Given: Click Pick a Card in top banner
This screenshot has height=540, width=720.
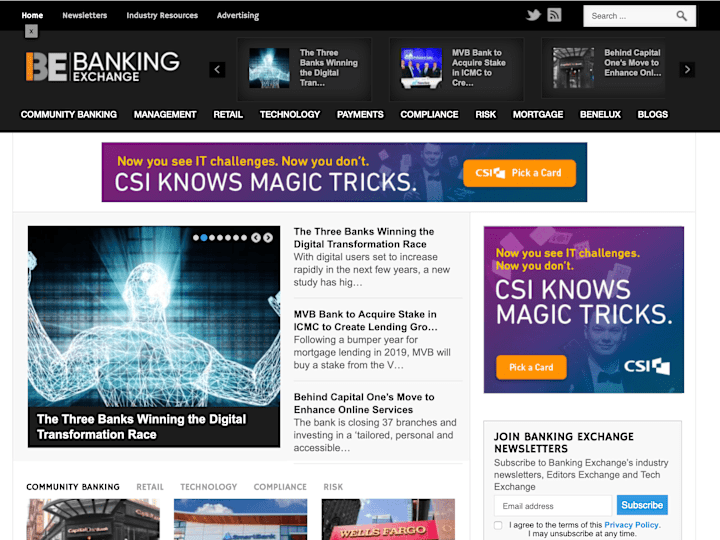Looking at the screenshot, I should tap(519, 173).
